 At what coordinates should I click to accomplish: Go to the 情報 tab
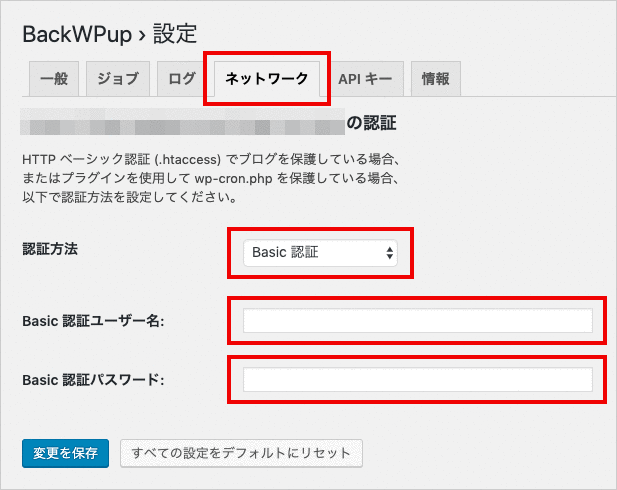point(436,79)
